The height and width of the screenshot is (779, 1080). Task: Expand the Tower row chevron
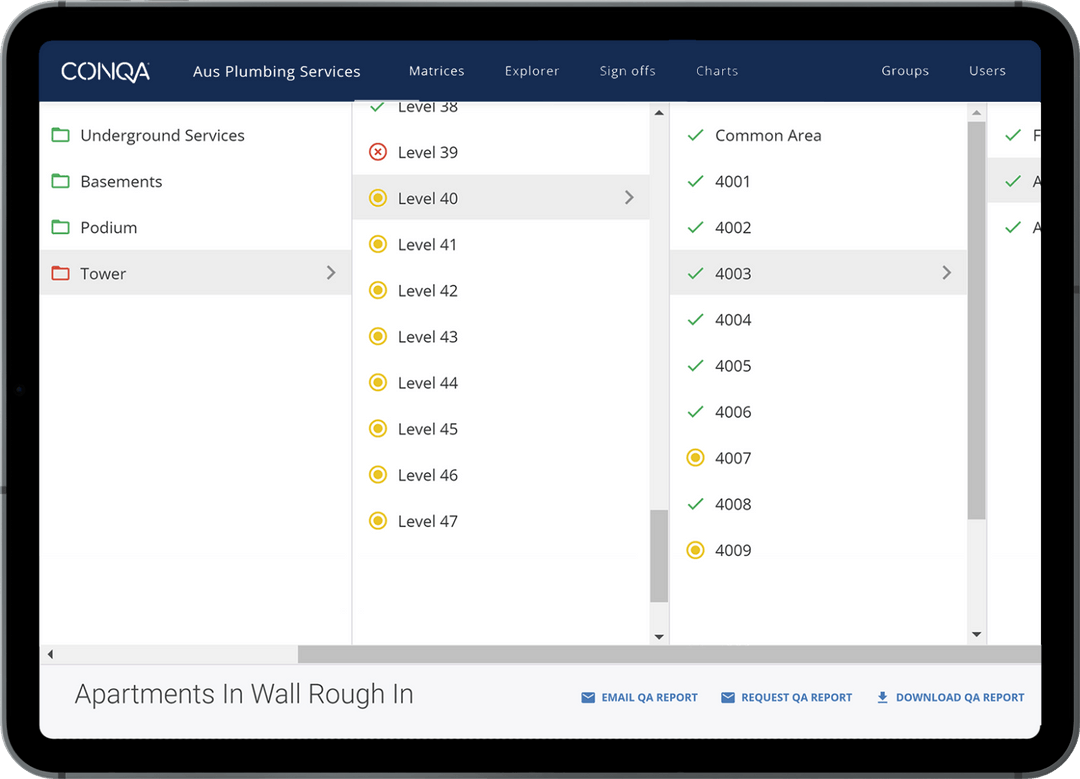point(331,273)
